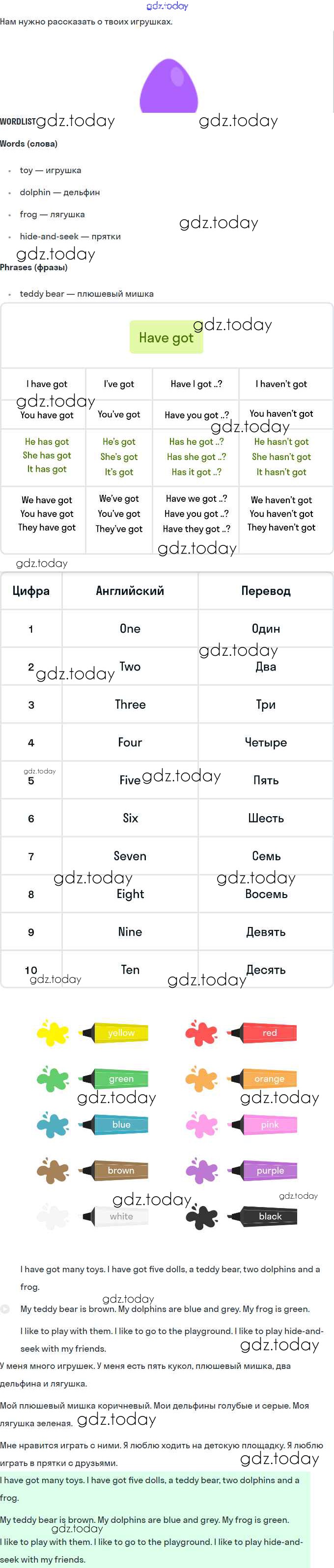Image resolution: width=334 pixels, height=1568 pixels.
Task: Click the green 'Have got' heading label
Action: [166, 338]
